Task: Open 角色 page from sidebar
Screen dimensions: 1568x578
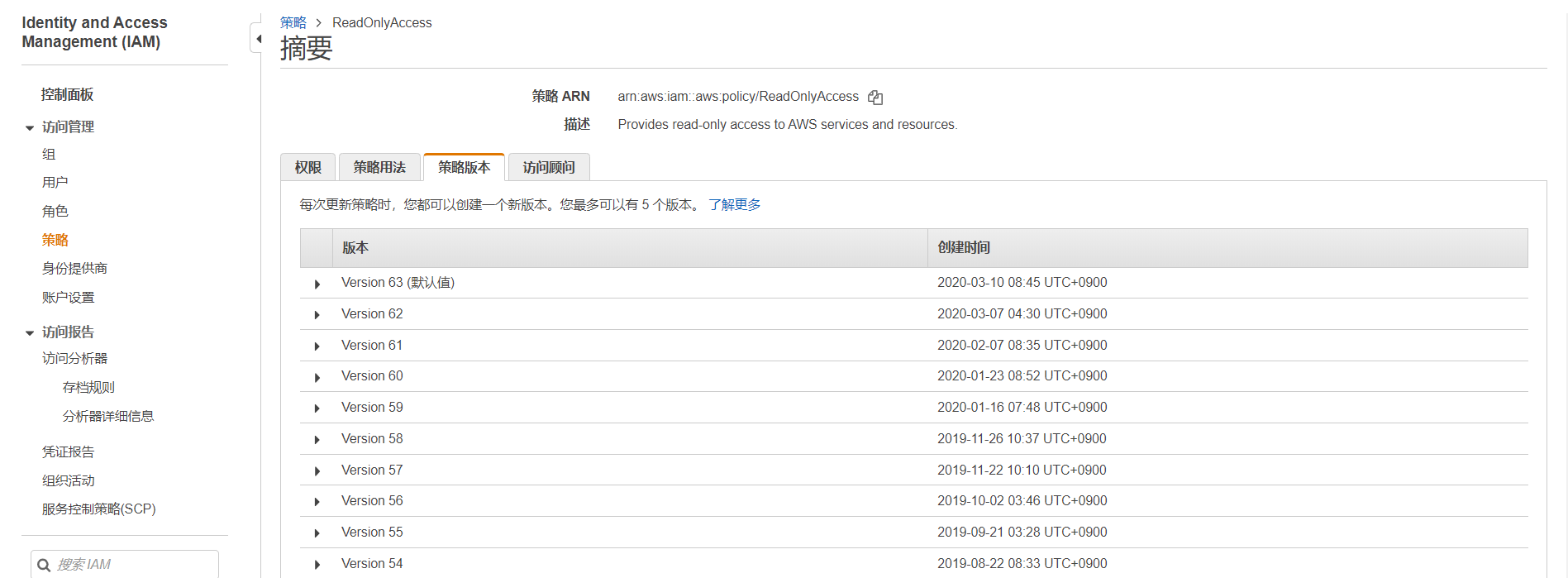Action: (x=55, y=211)
